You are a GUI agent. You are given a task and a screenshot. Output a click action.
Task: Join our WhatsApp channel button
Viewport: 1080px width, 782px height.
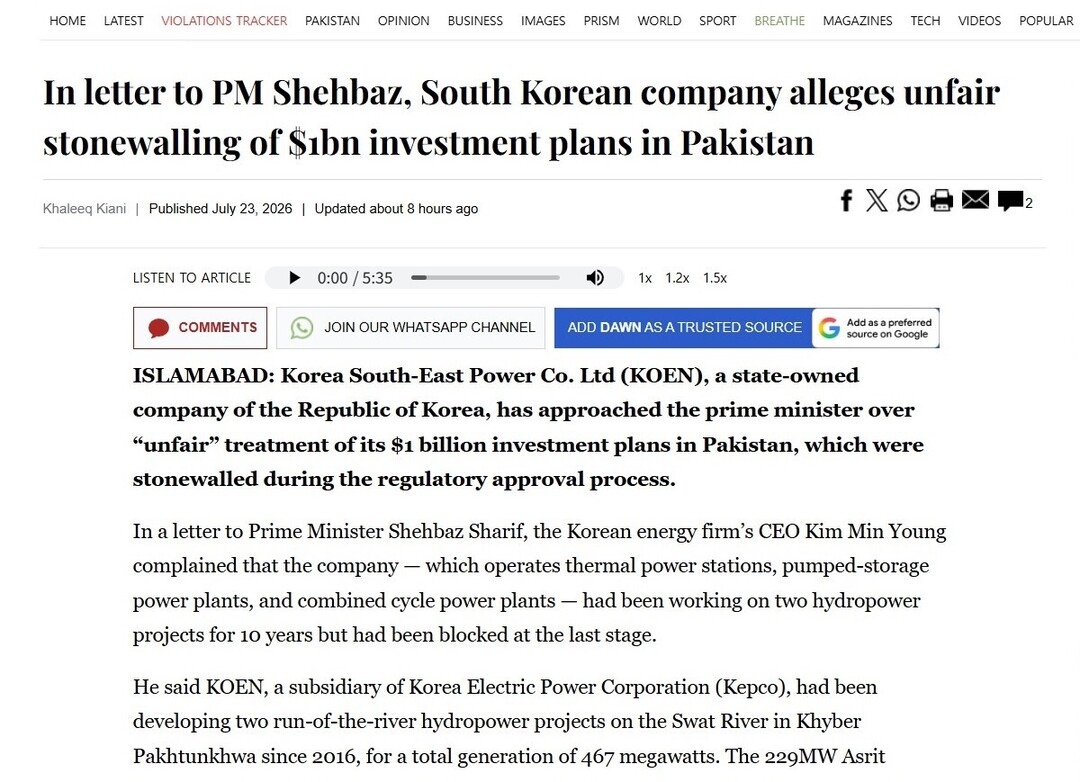411,327
